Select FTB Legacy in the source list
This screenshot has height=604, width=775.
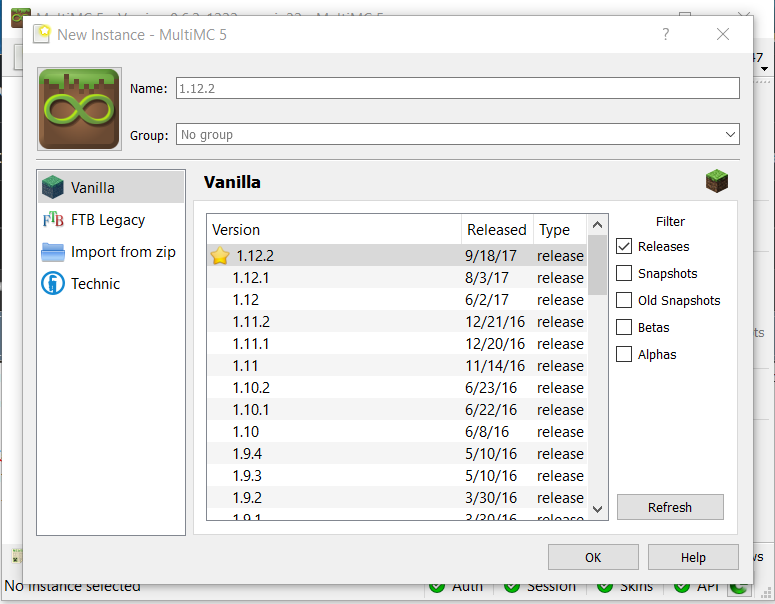pyautogui.click(x=111, y=219)
